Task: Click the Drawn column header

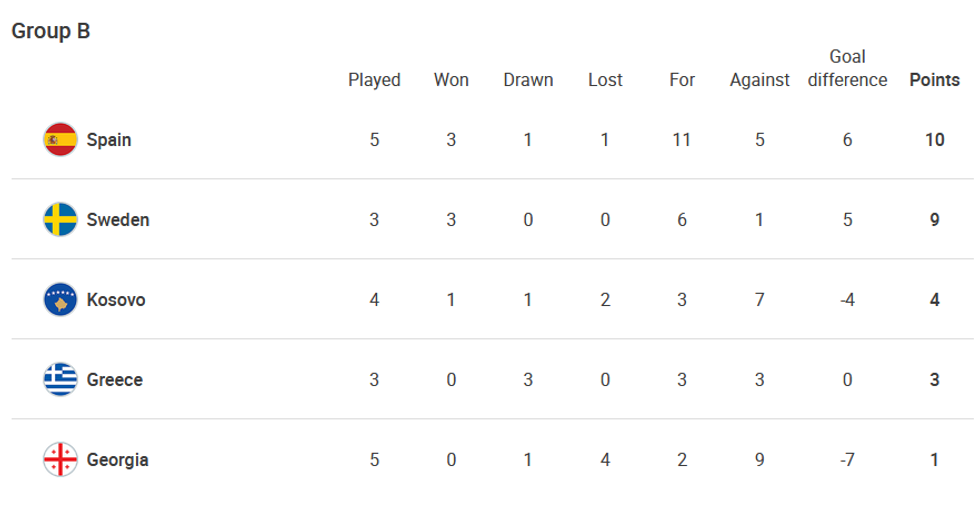Action: (528, 80)
